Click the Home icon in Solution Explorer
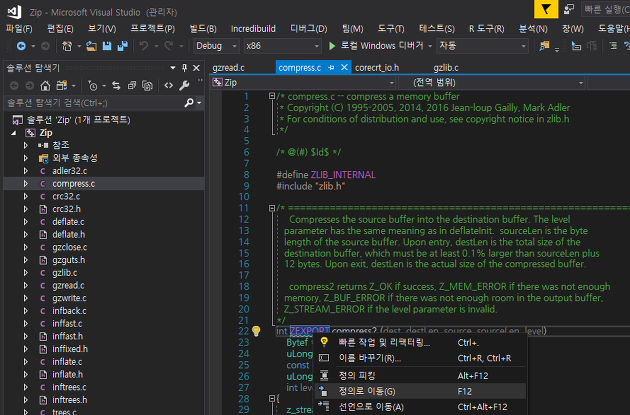The height and width of the screenshot is (415, 630). [45, 86]
